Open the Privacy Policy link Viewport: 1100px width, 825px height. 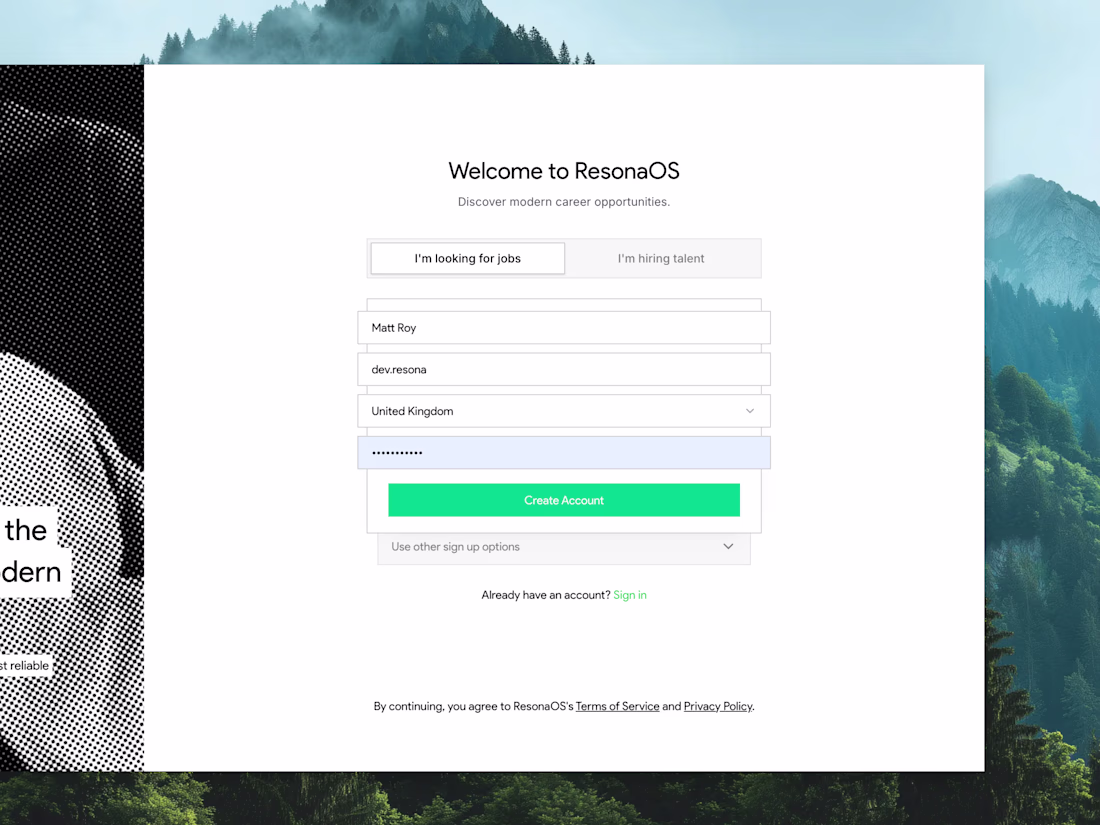coord(718,706)
